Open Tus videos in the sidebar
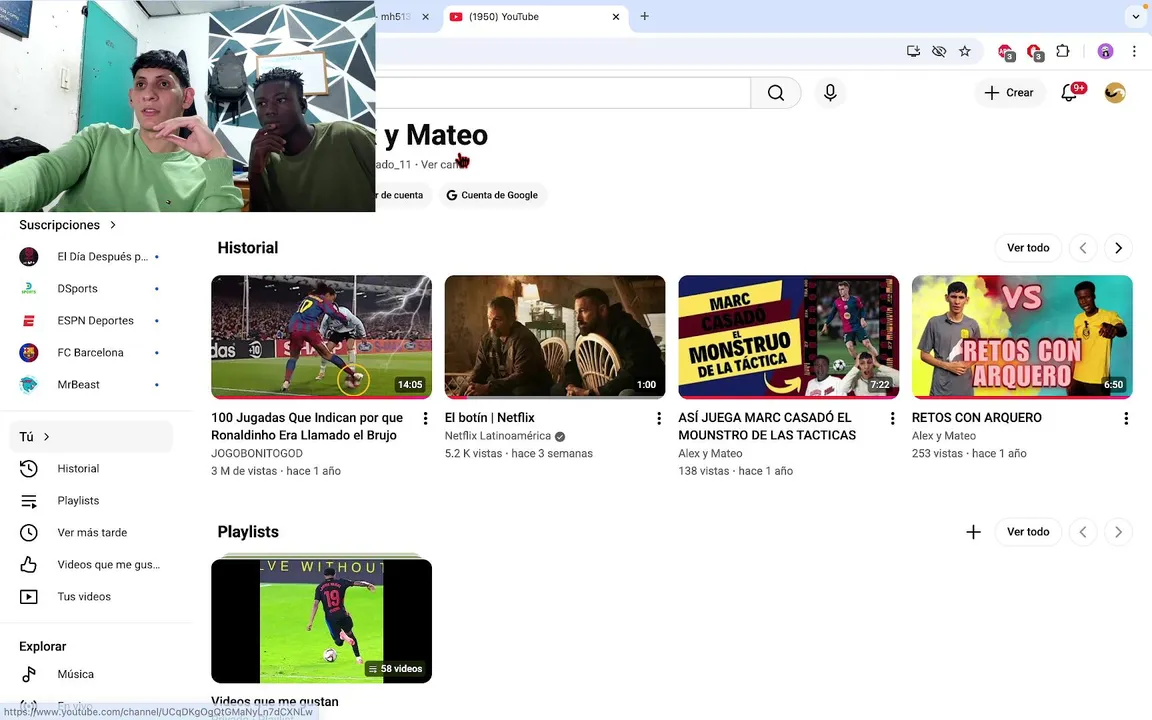 (91, 597)
